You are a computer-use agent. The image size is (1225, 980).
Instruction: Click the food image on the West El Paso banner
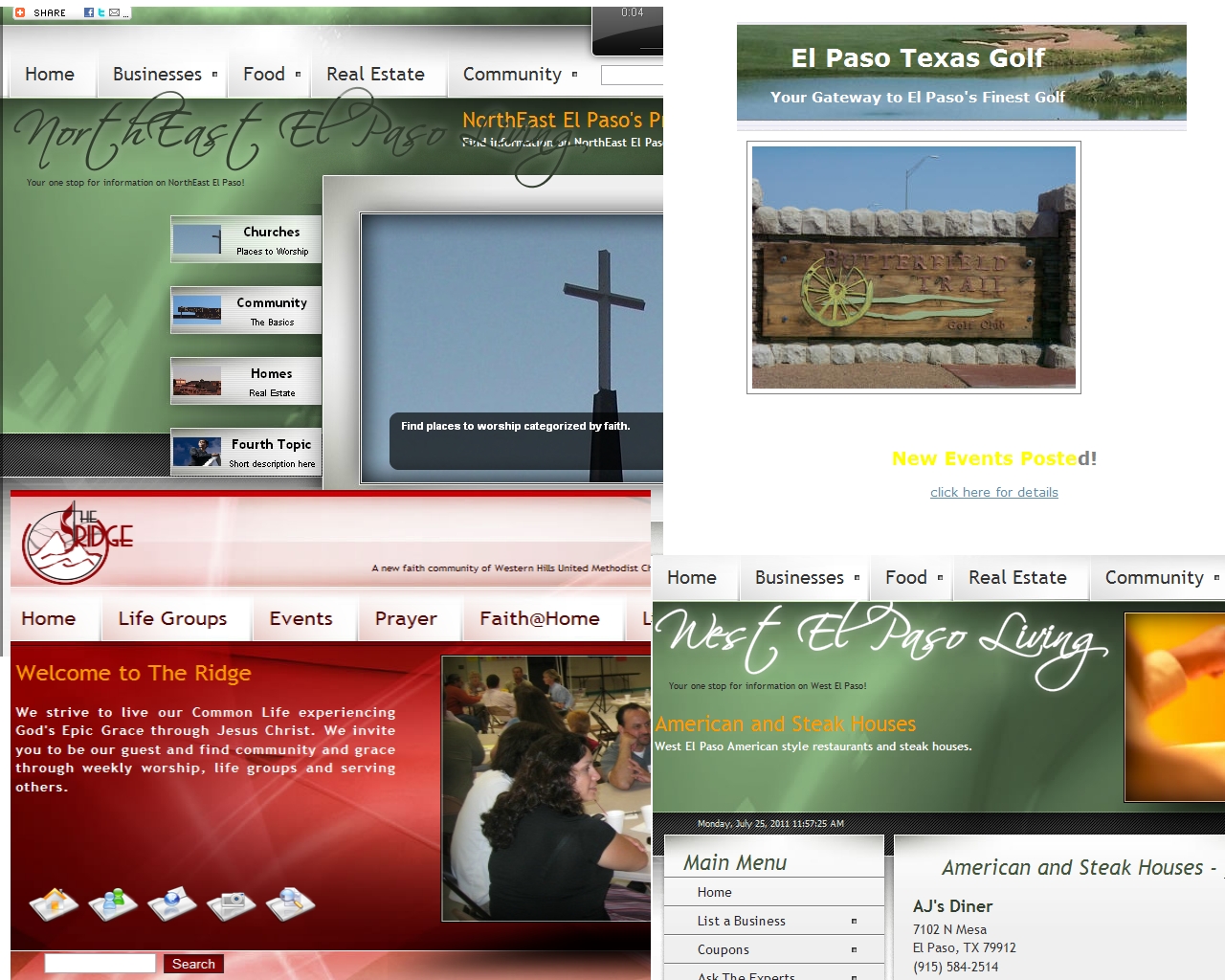(1175, 707)
